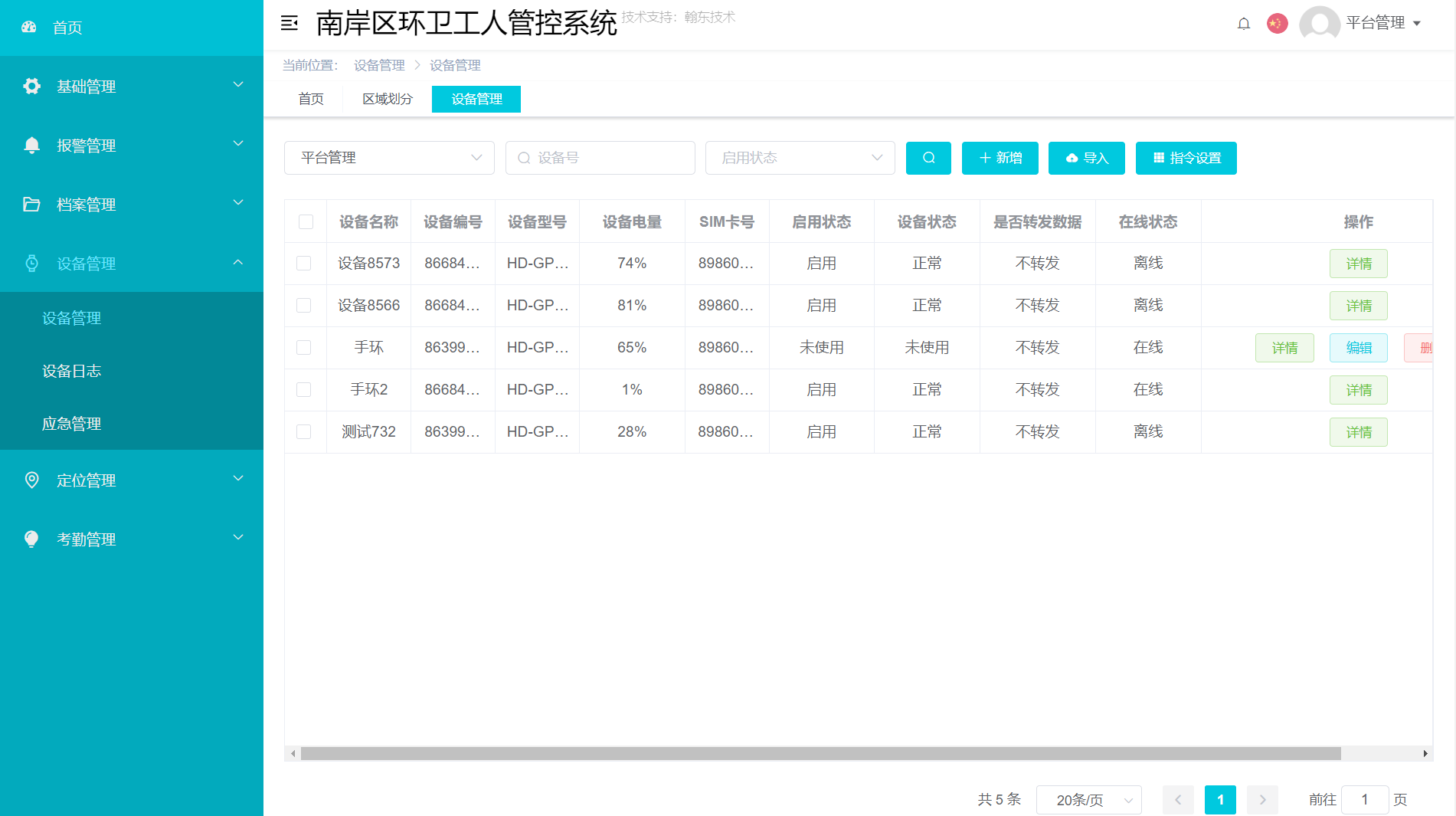Click the 导入 import button
1456x816 pixels.
[1086, 158]
